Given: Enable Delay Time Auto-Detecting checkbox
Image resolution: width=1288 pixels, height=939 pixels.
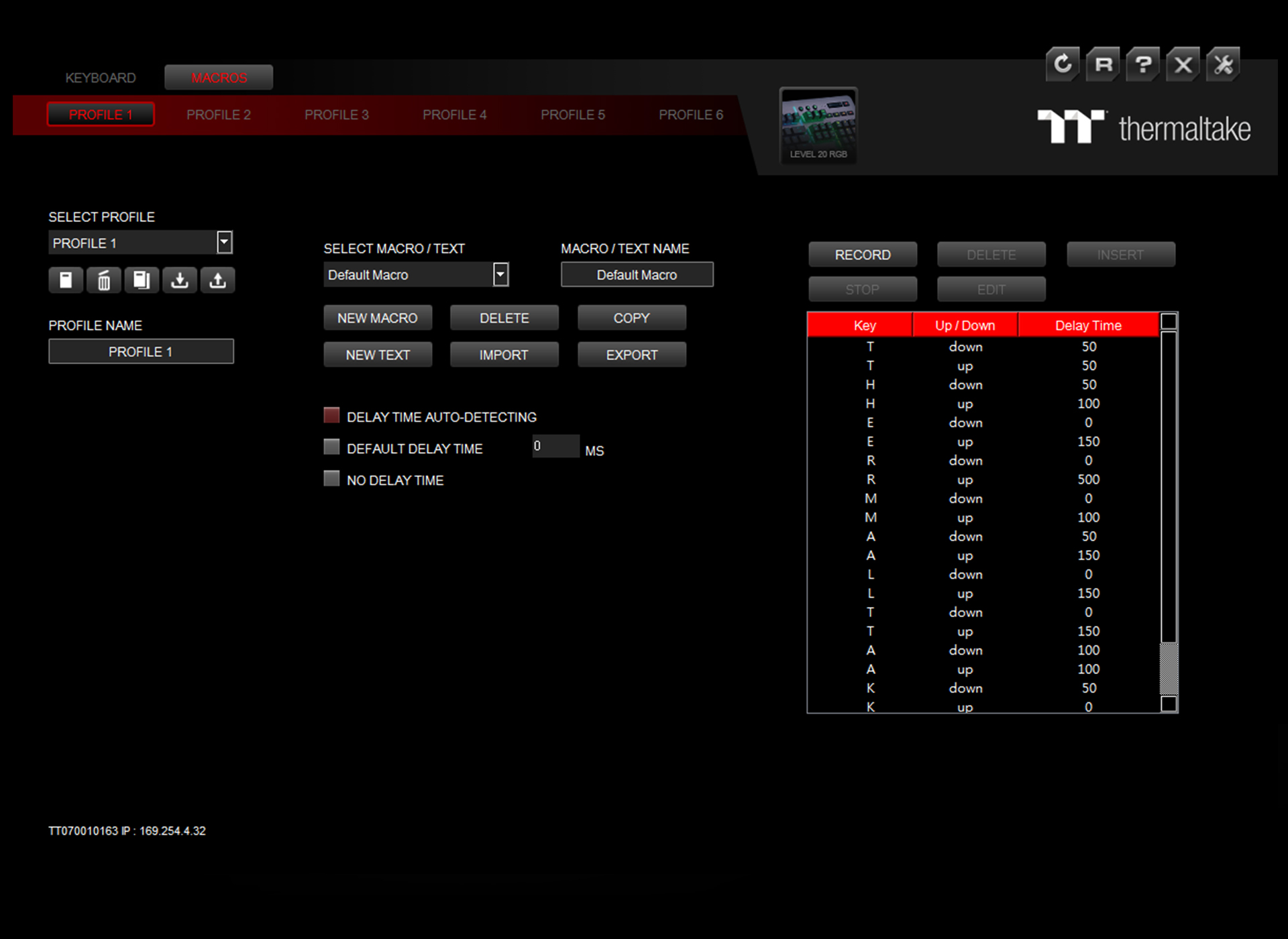Looking at the screenshot, I should pos(331,415).
